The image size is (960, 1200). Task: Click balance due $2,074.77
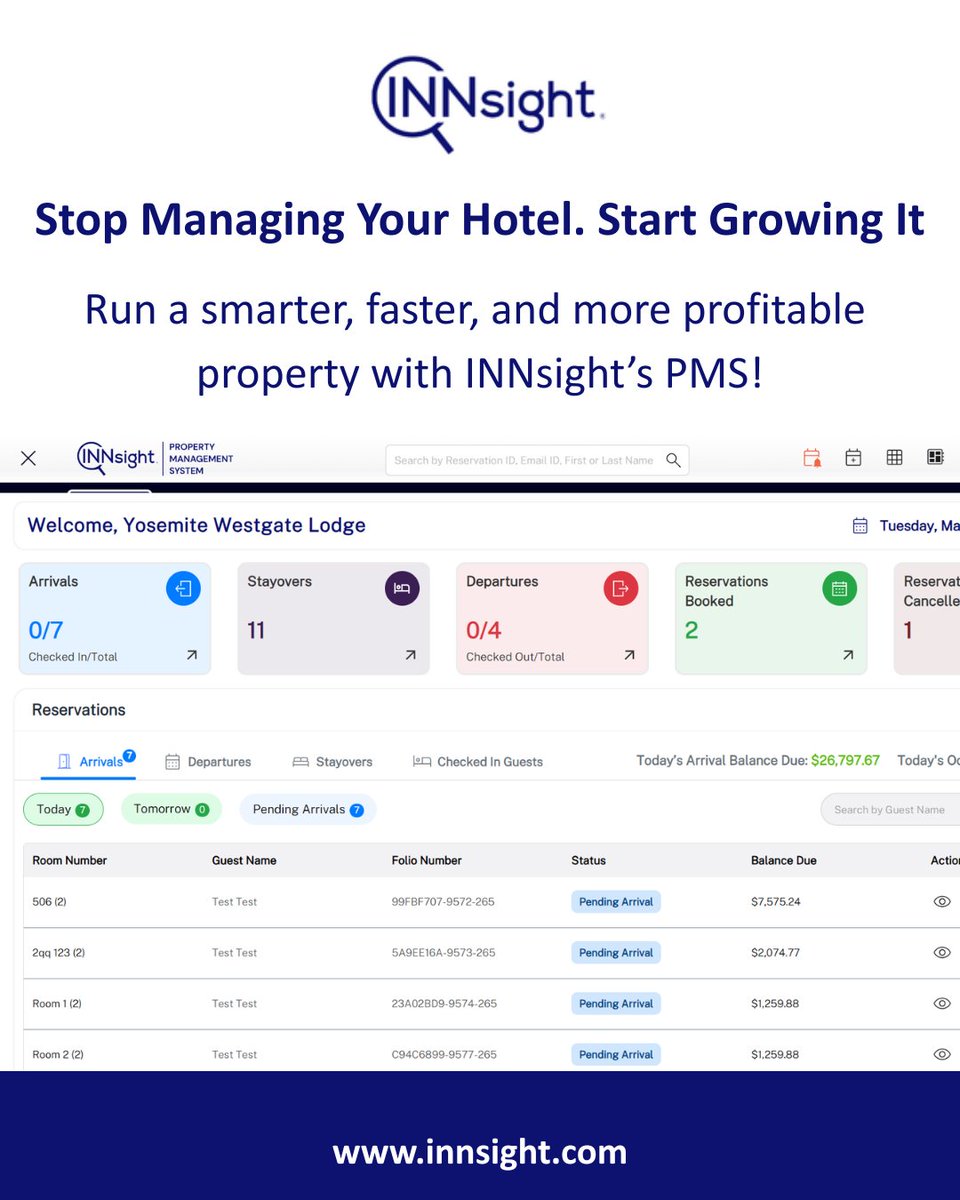pyautogui.click(x=775, y=953)
